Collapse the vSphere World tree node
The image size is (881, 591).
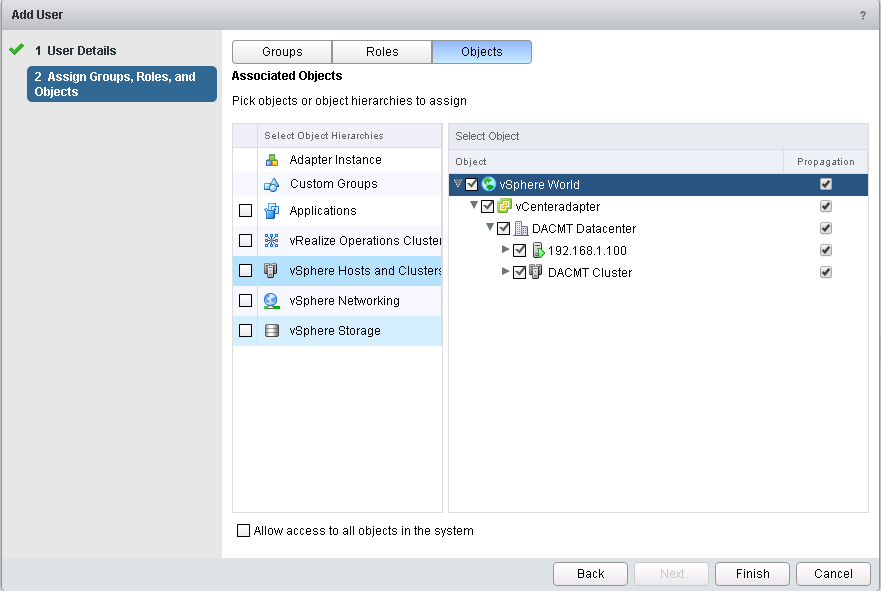click(x=458, y=183)
